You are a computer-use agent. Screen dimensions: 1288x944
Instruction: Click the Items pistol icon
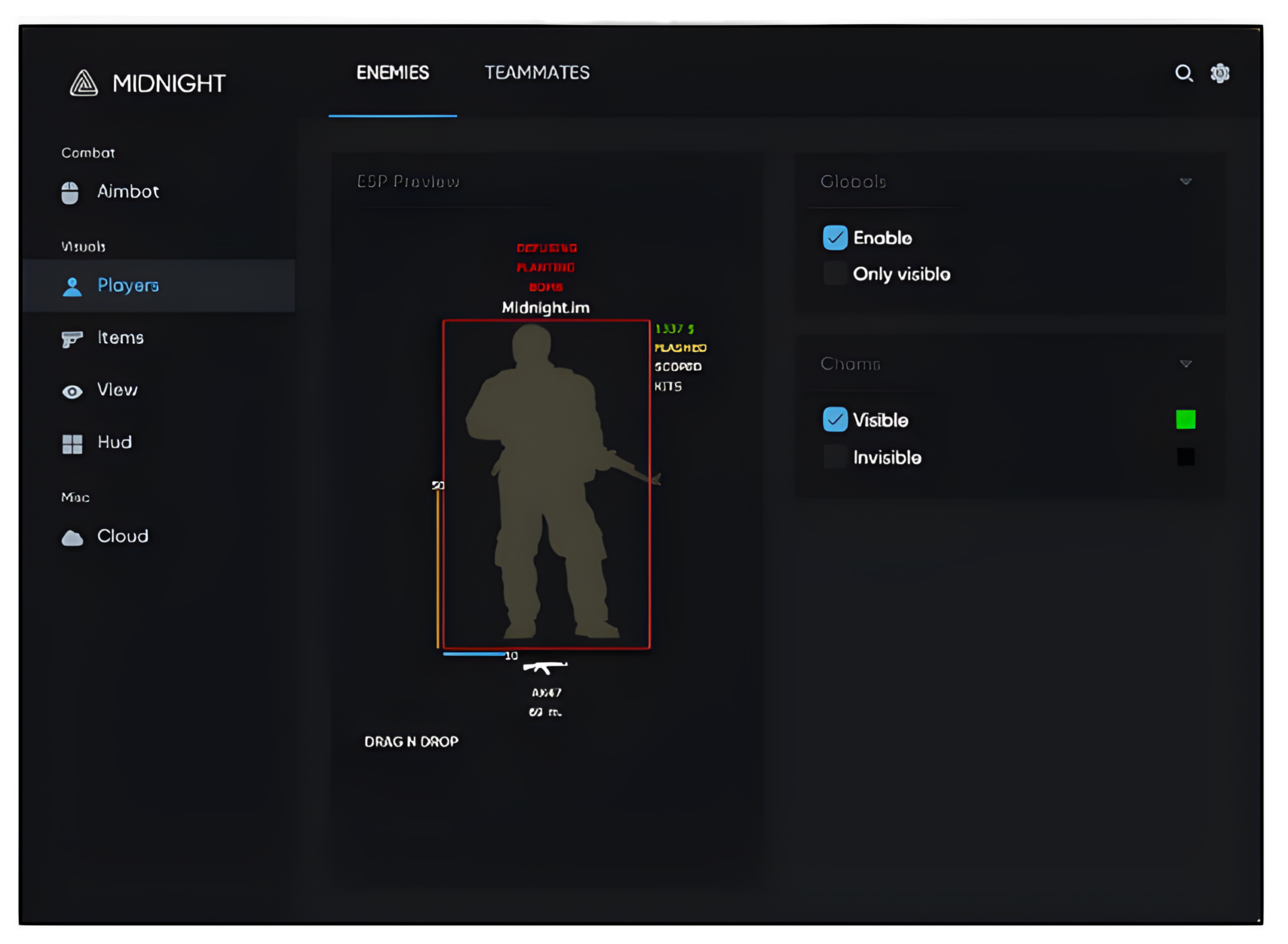tap(72, 338)
